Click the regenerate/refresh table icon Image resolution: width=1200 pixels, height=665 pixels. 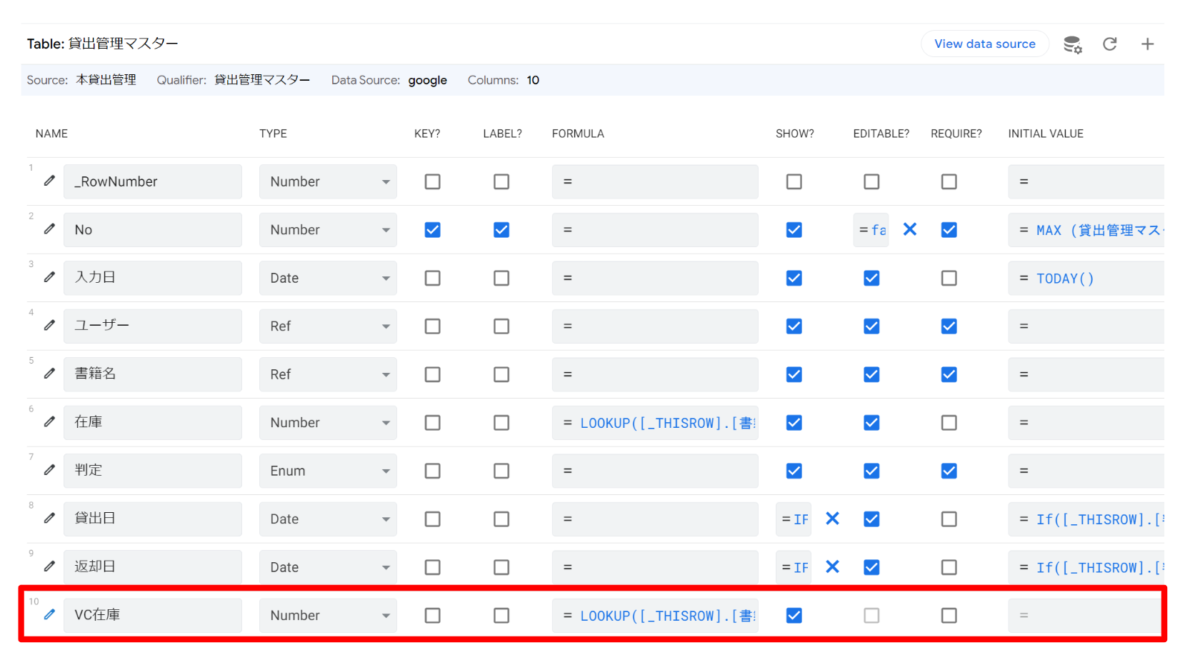click(x=1110, y=43)
